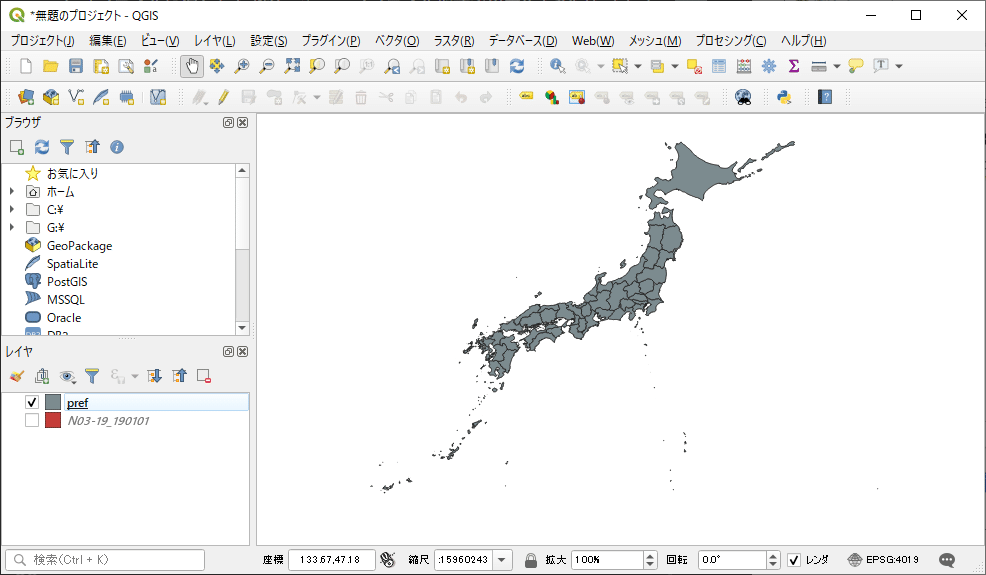Open the Edit menu
The height and width of the screenshot is (575, 986).
pyautogui.click(x=108, y=41)
